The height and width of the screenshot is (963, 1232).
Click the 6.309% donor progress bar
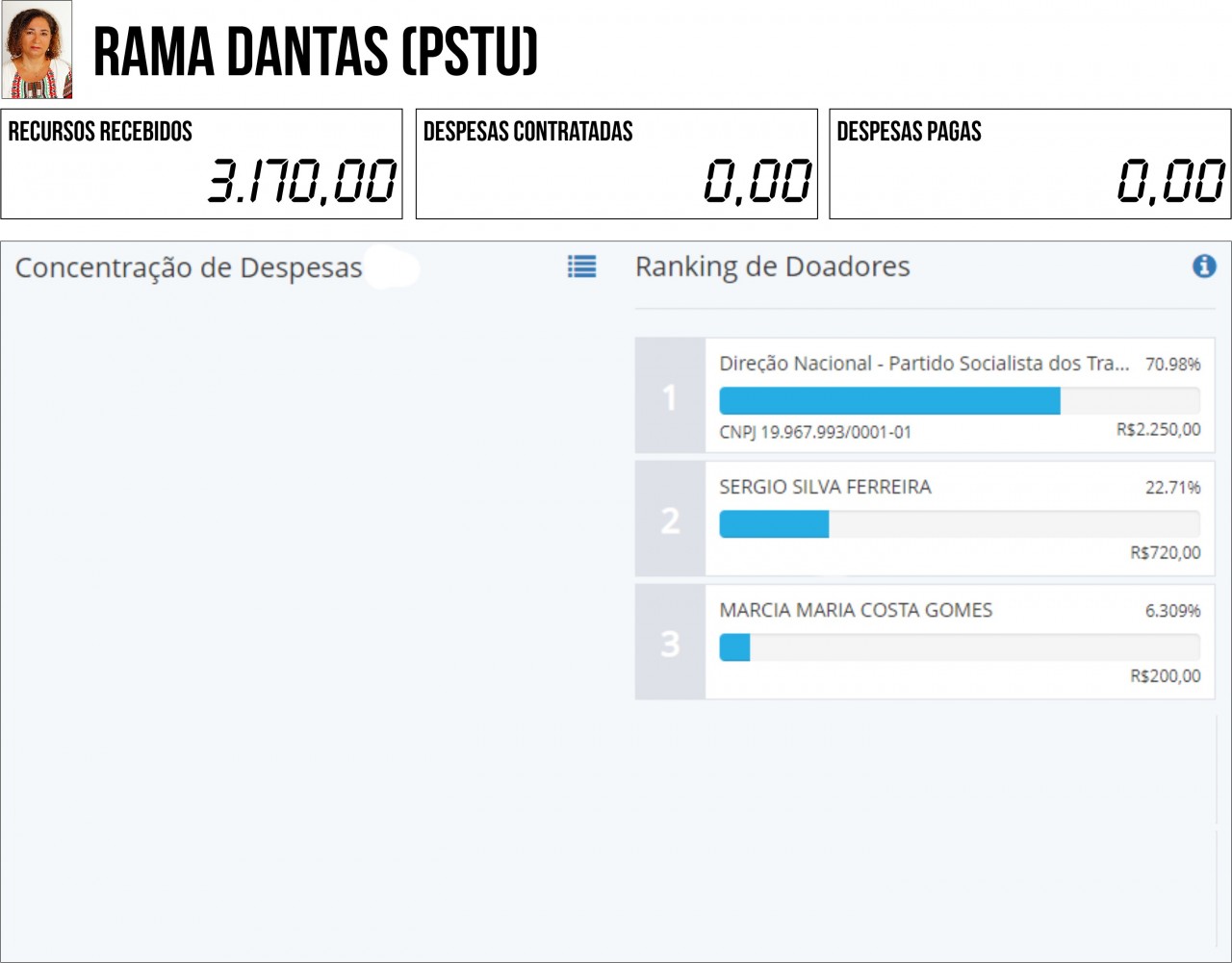coord(960,646)
